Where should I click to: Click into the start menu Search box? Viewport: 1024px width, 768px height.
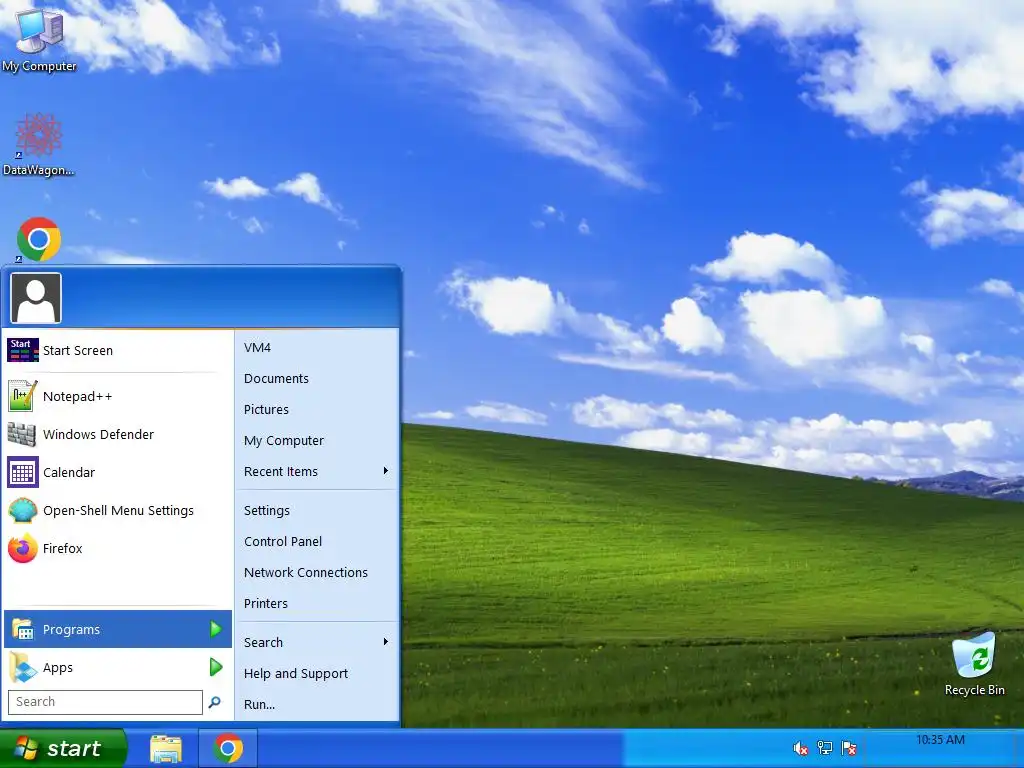[x=105, y=702]
